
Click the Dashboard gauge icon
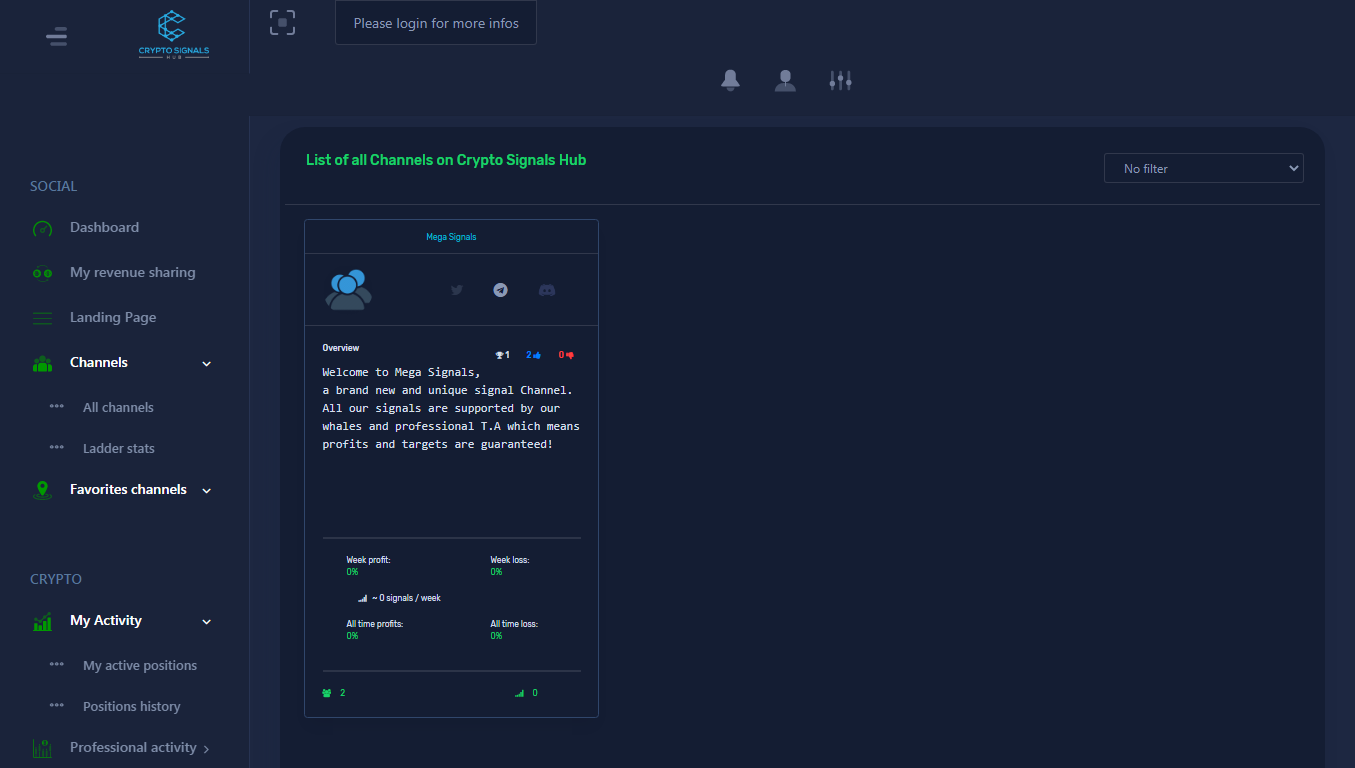(42, 228)
